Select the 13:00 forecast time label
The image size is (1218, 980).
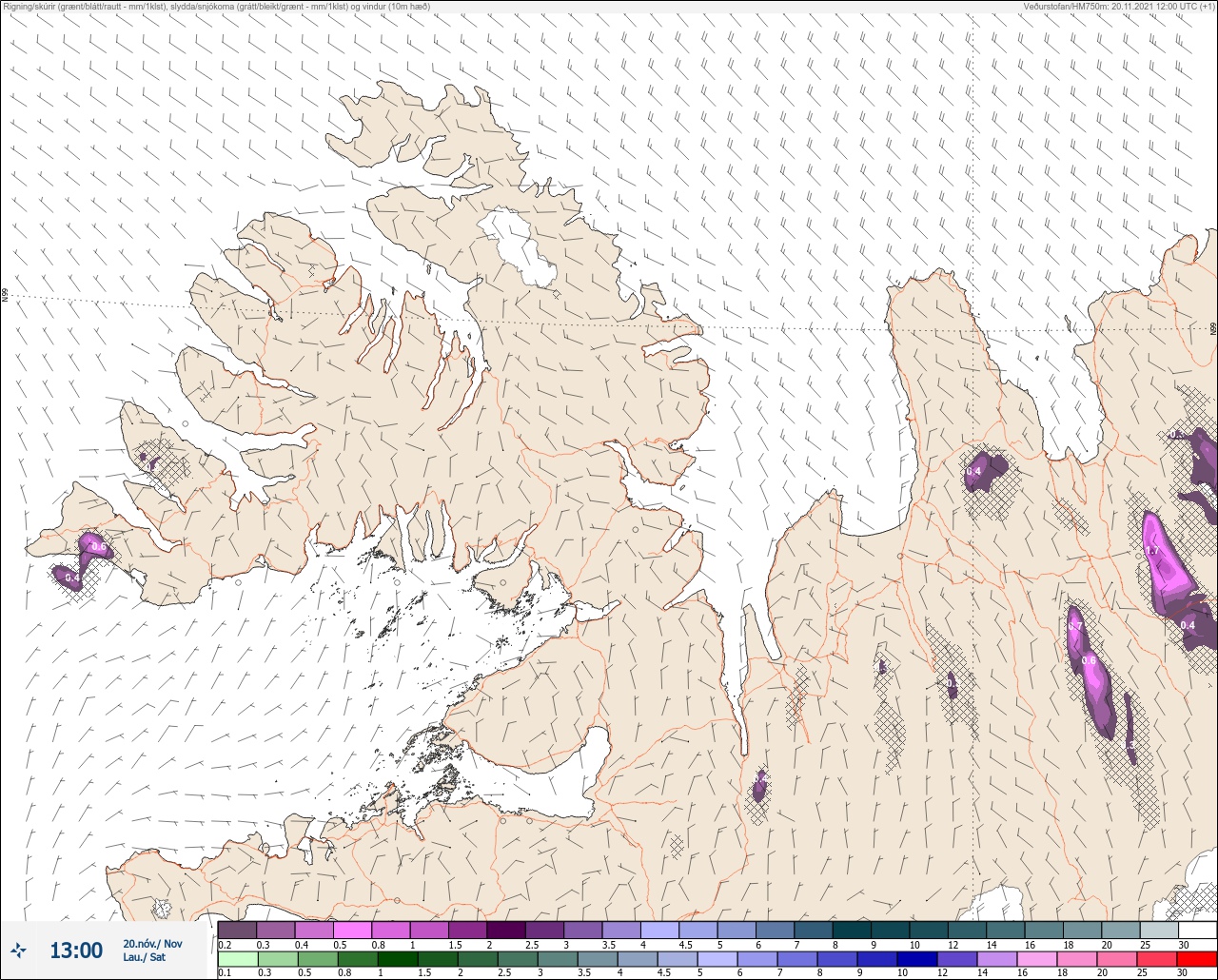click(76, 950)
